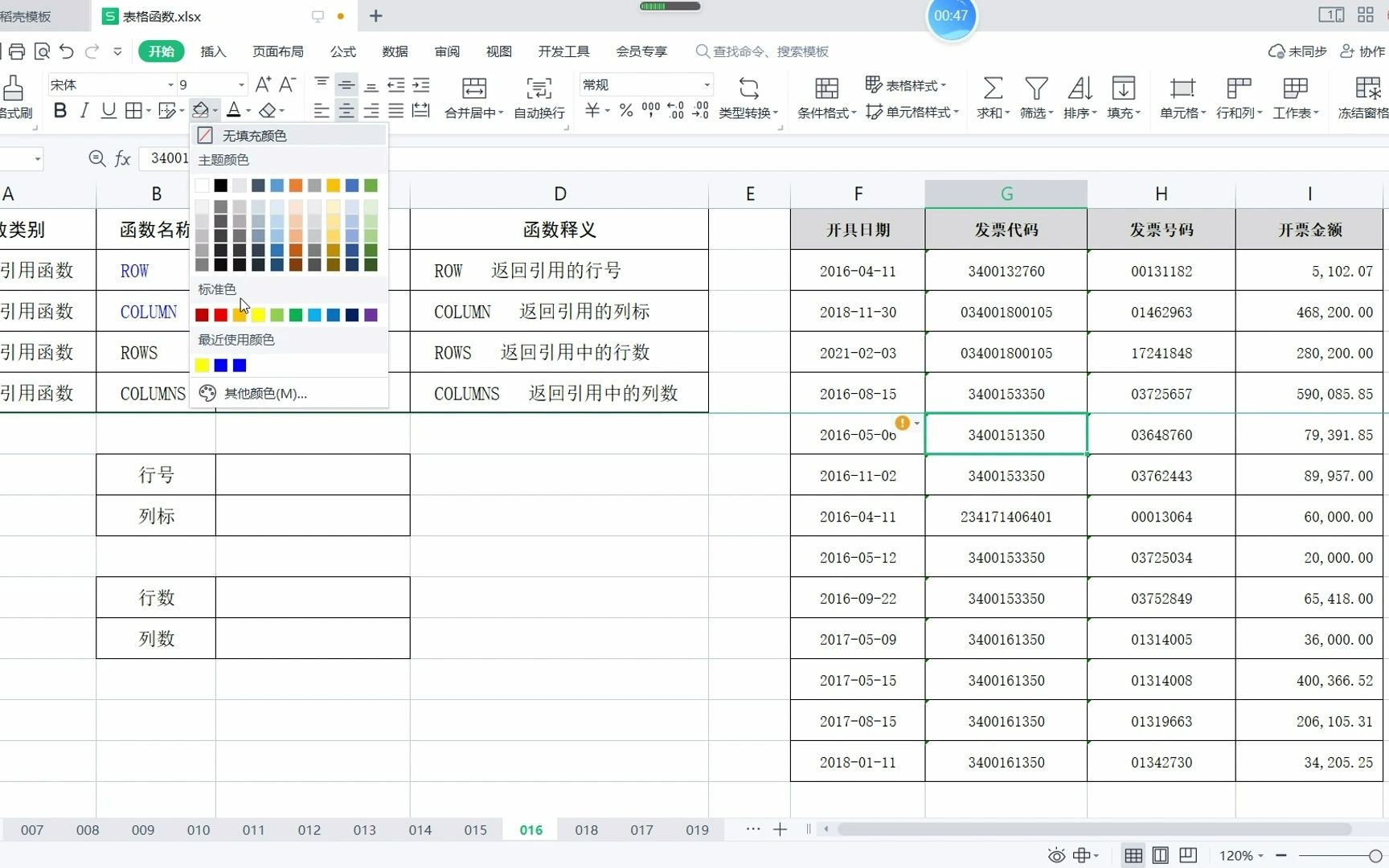The height and width of the screenshot is (868, 1389).
Task: Click the merge and center icon
Action: [x=474, y=88]
